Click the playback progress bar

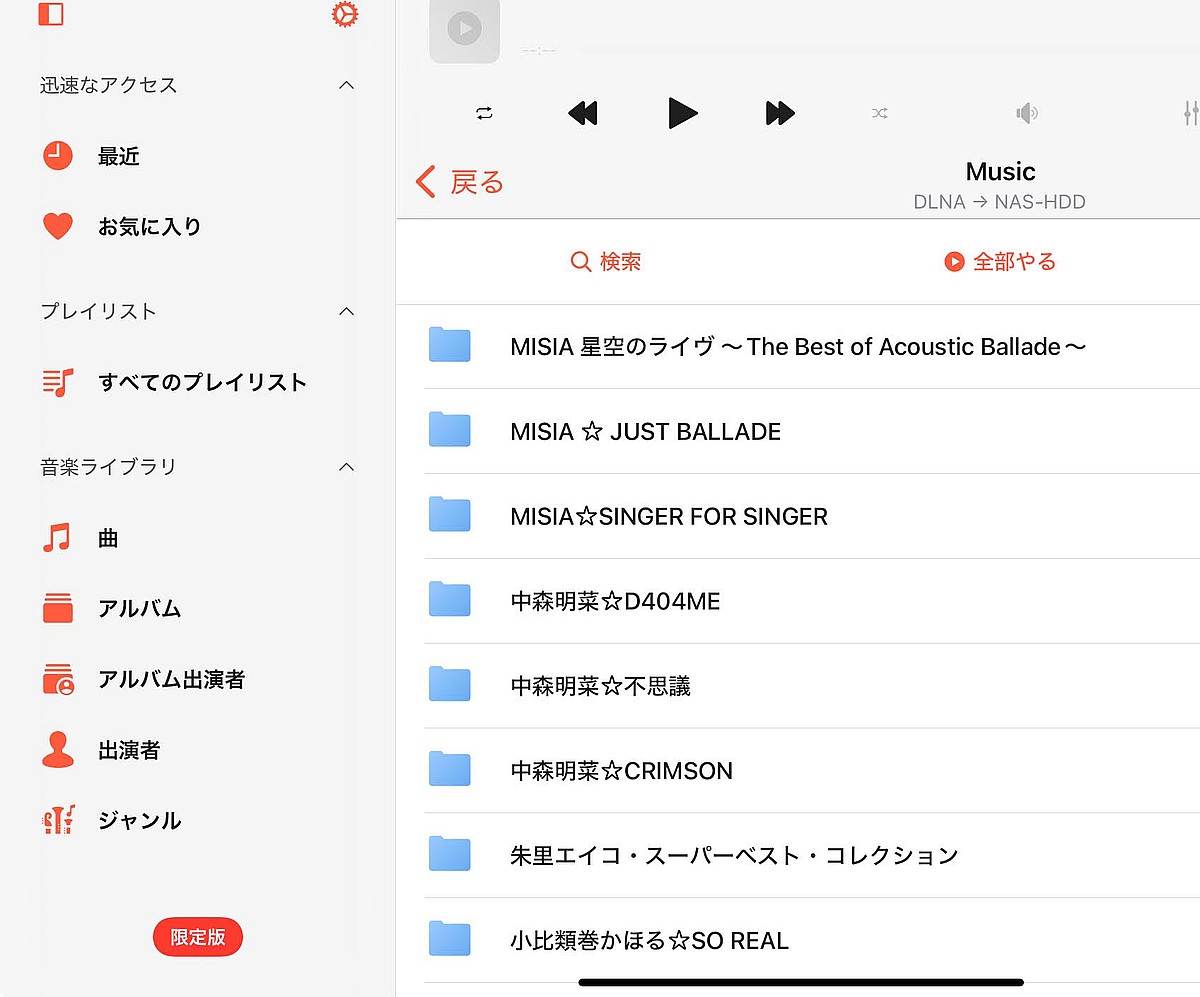coord(890,49)
